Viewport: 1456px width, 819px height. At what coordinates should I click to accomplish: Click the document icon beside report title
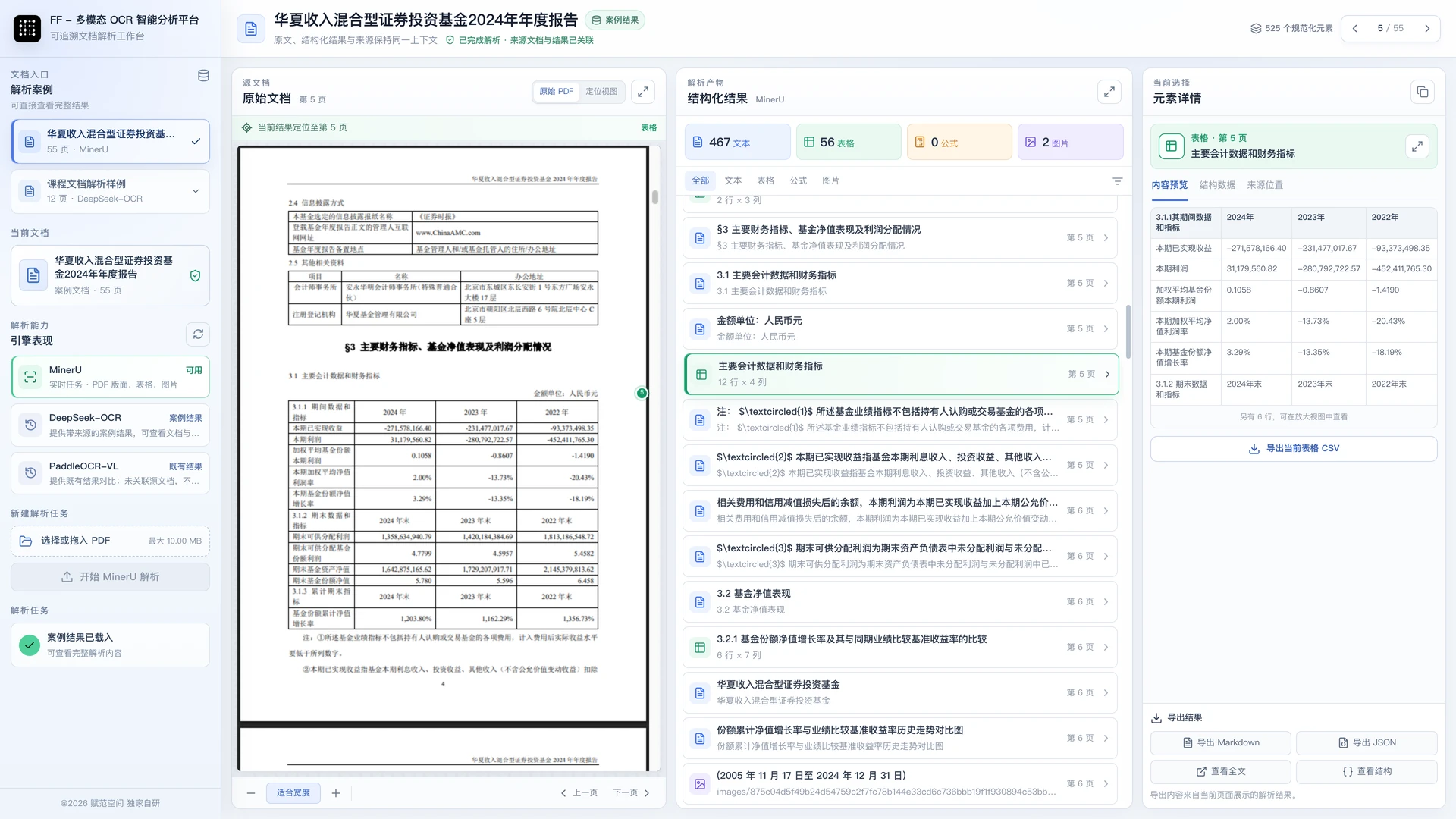251,29
